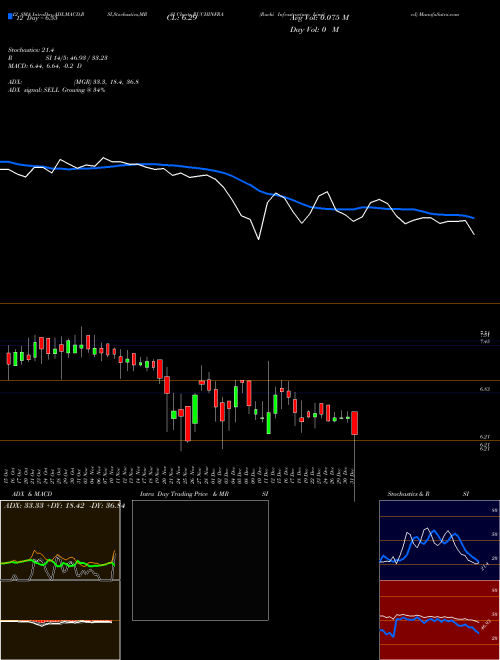
Task: Click the 'Avg Vol: 0.075 M' label
Action: (x=319, y=18)
